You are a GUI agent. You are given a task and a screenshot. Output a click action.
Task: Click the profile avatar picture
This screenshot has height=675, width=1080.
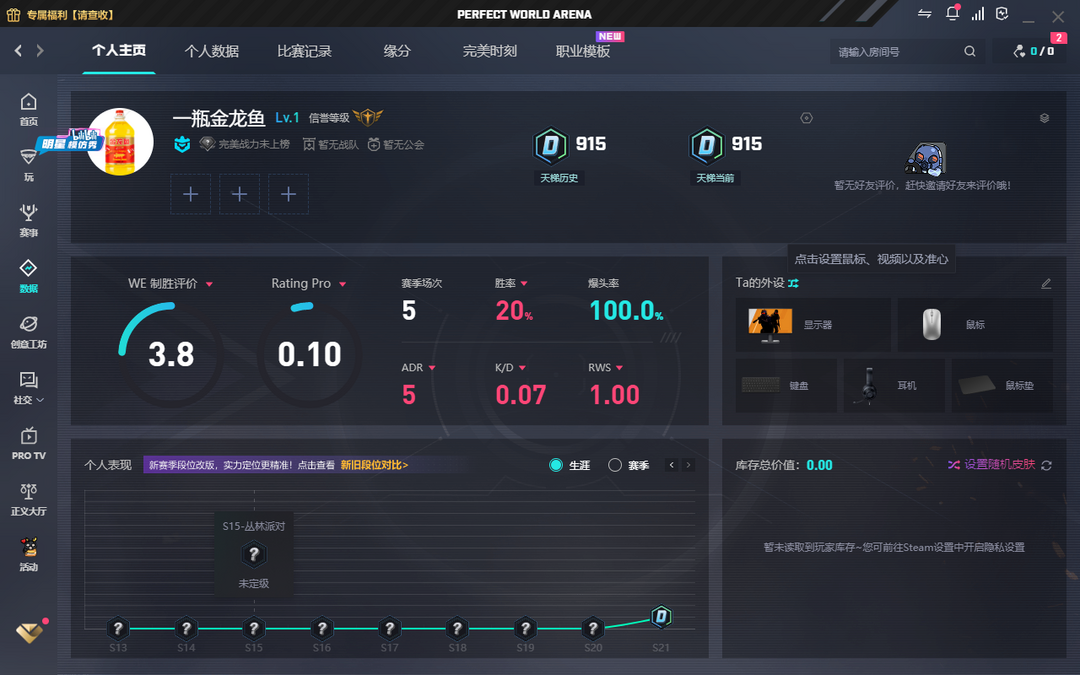coord(121,142)
